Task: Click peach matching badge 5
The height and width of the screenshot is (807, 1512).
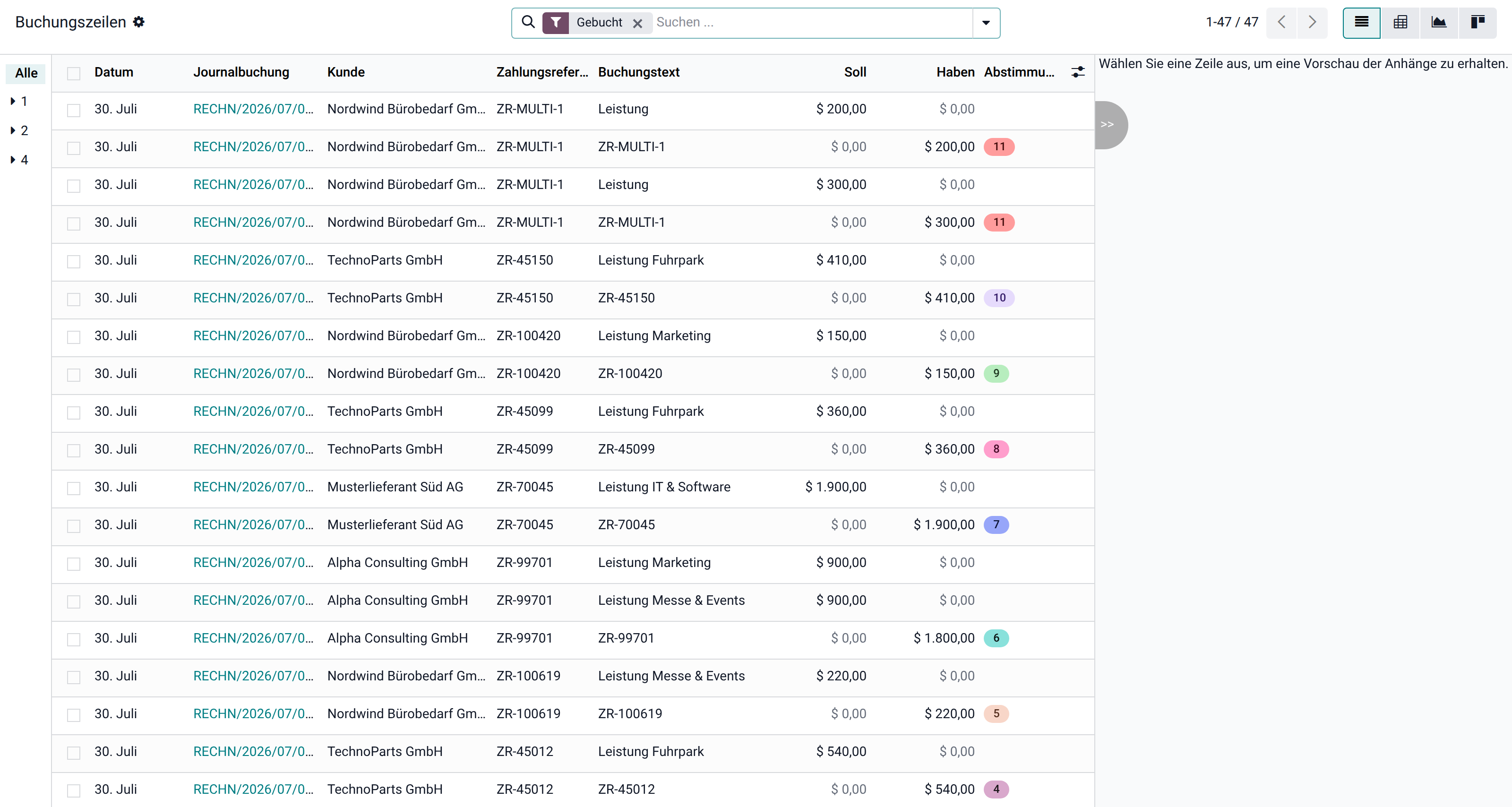Action: pos(996,713)
